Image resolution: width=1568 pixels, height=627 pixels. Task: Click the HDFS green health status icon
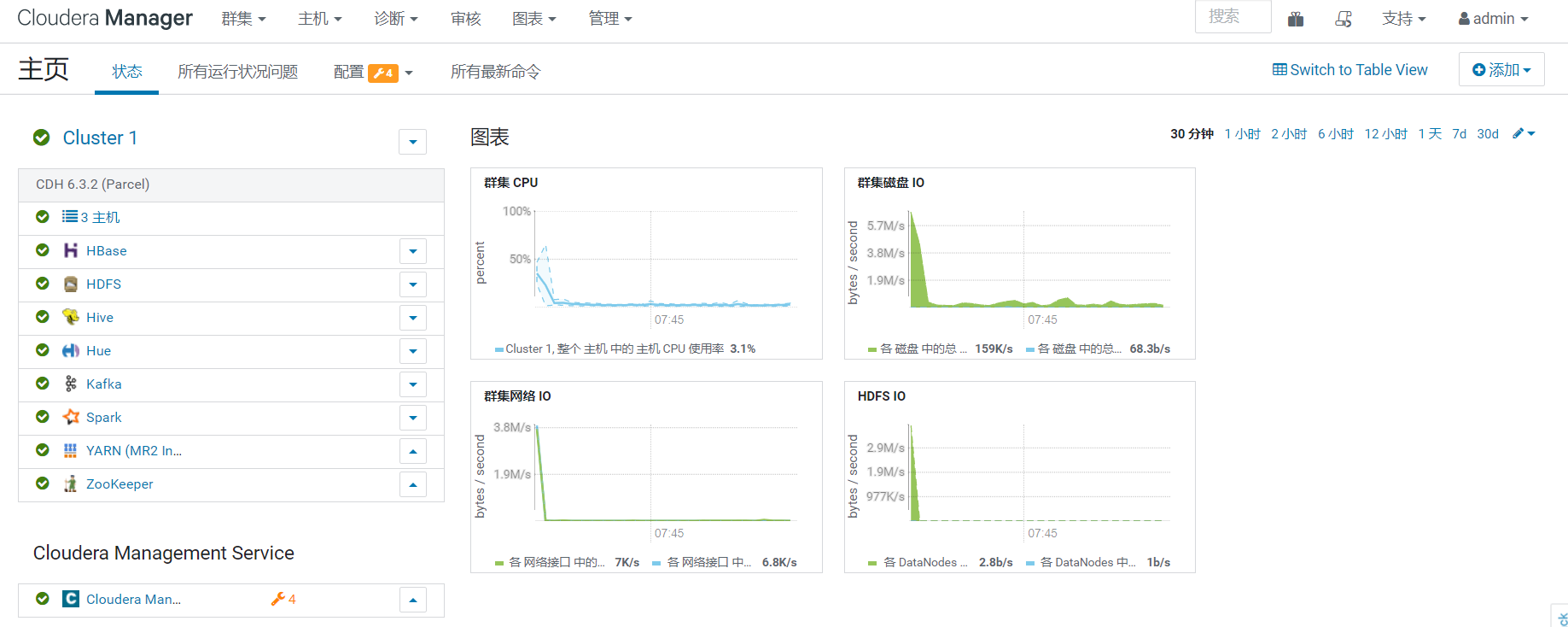tap(43, 284)
